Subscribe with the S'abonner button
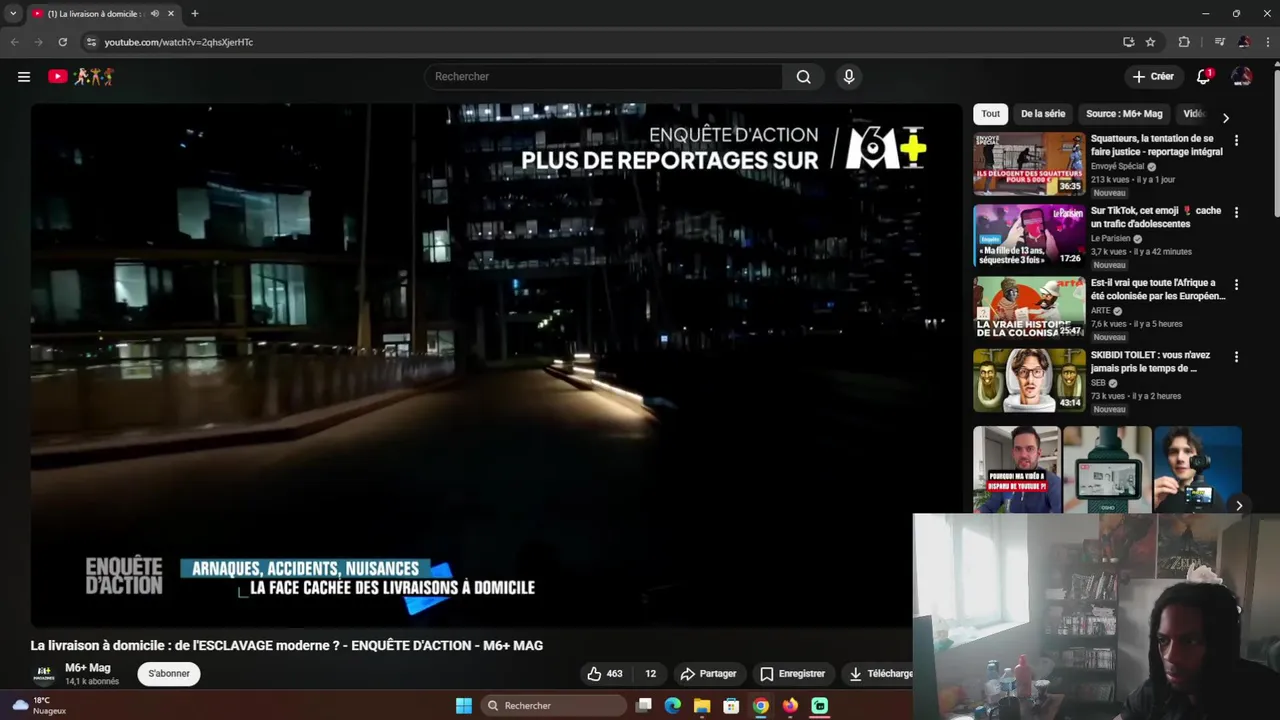This screenshot has width=1280, height=720. point(169,674)
